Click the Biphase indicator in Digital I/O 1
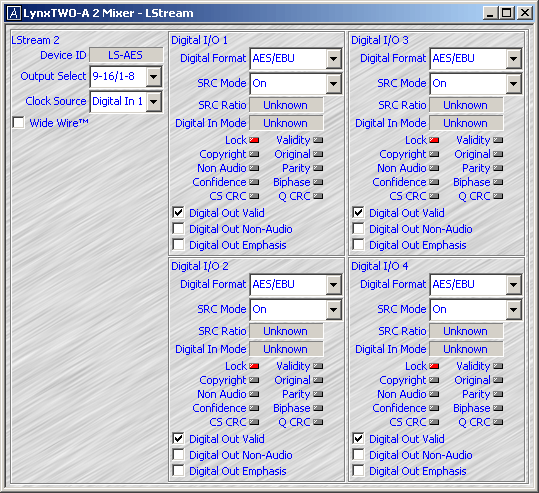 (318, 182)
